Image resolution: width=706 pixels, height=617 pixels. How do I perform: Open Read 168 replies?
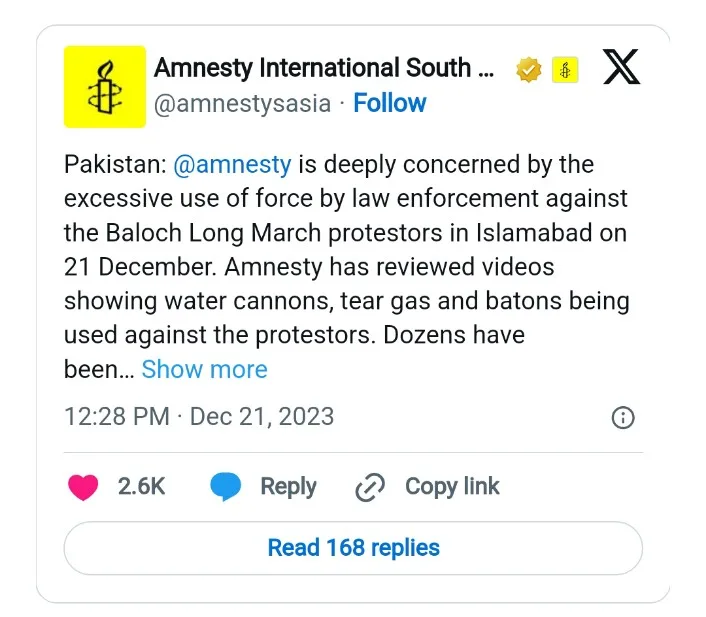353,548
